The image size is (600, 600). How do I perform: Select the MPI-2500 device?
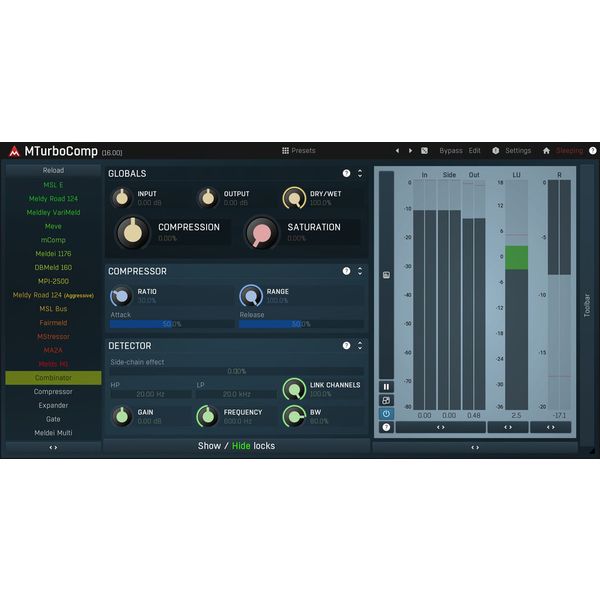pos(53,281)
